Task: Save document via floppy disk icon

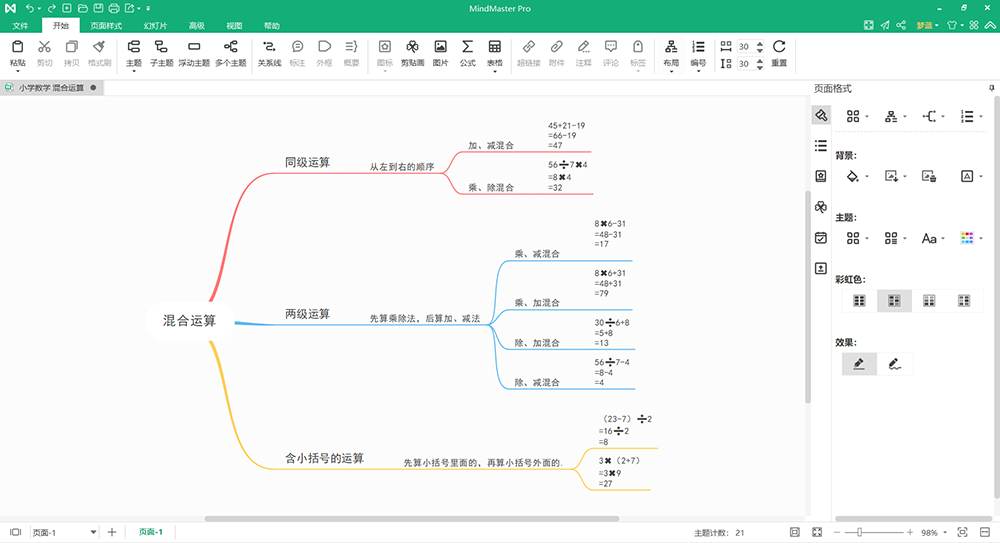Action: (x=98, y=8)
